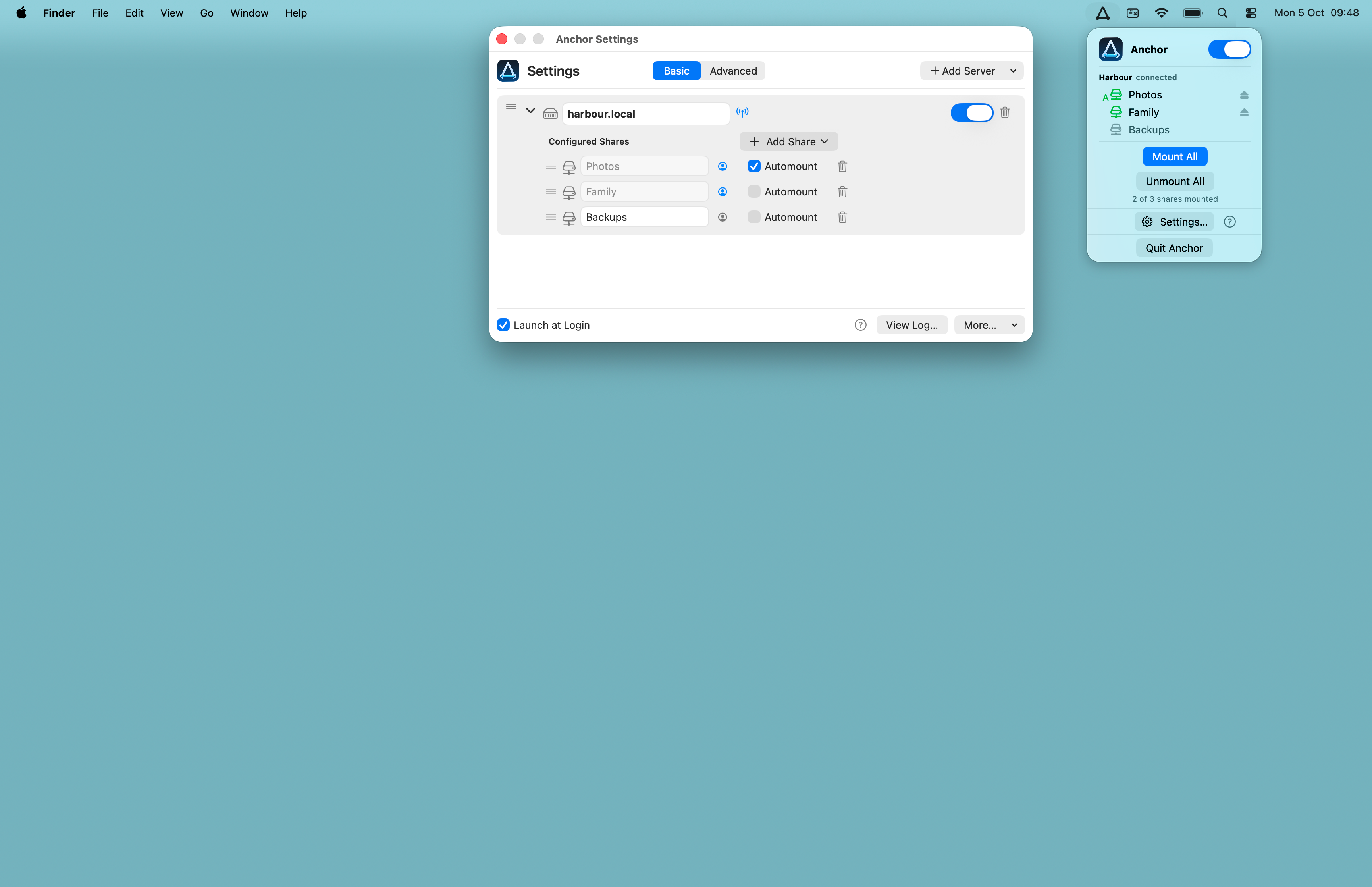1372x887 pixels.
Task: Uncheck Launch at Login
Action: [x=503, y=325]
